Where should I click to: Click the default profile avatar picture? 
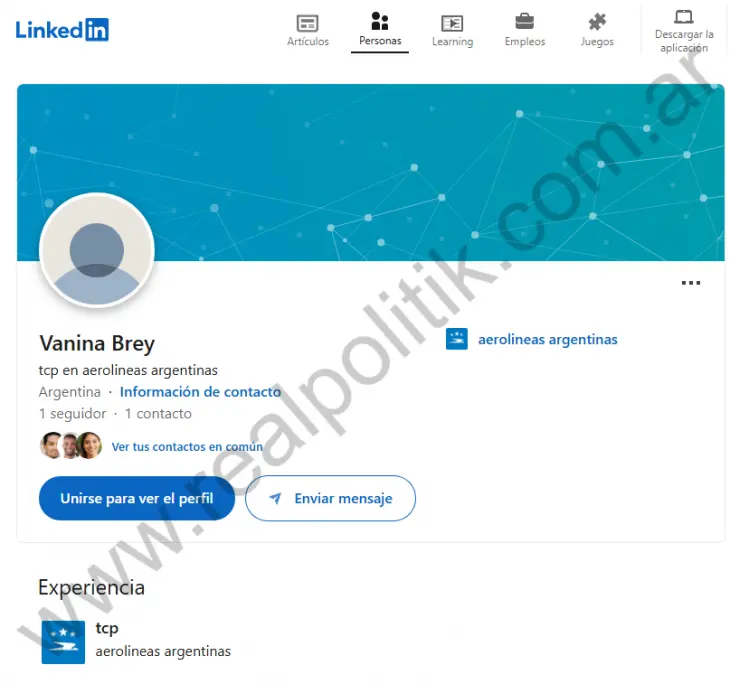97,251
